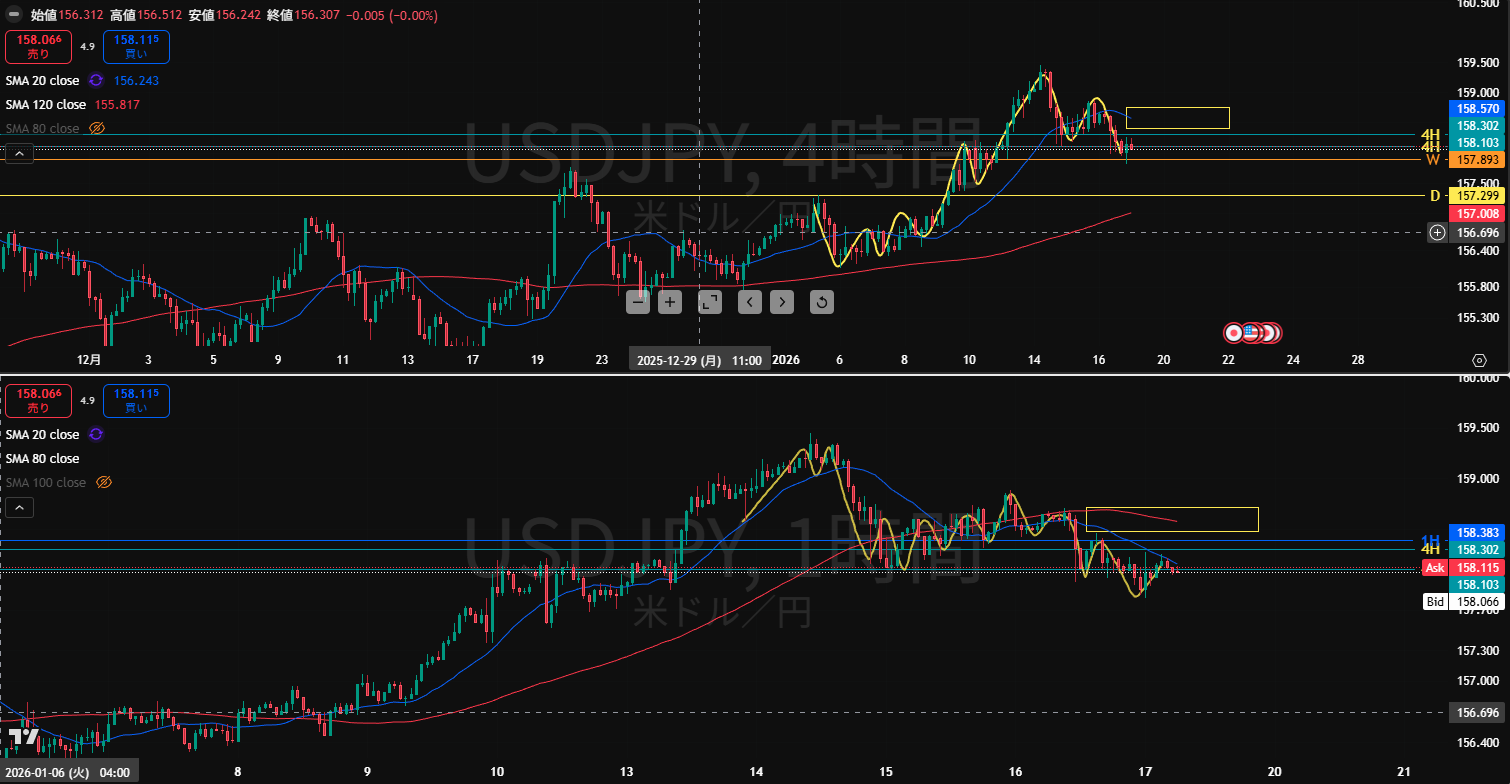Click the yellow D price label 157.299

[1476, 196]
